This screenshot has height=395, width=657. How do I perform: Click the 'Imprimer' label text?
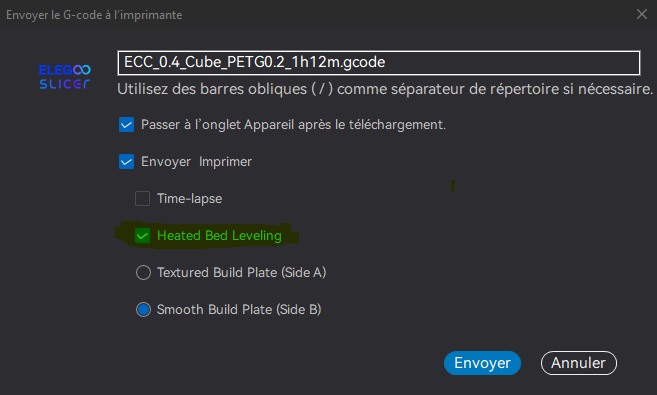pos(225,162)
